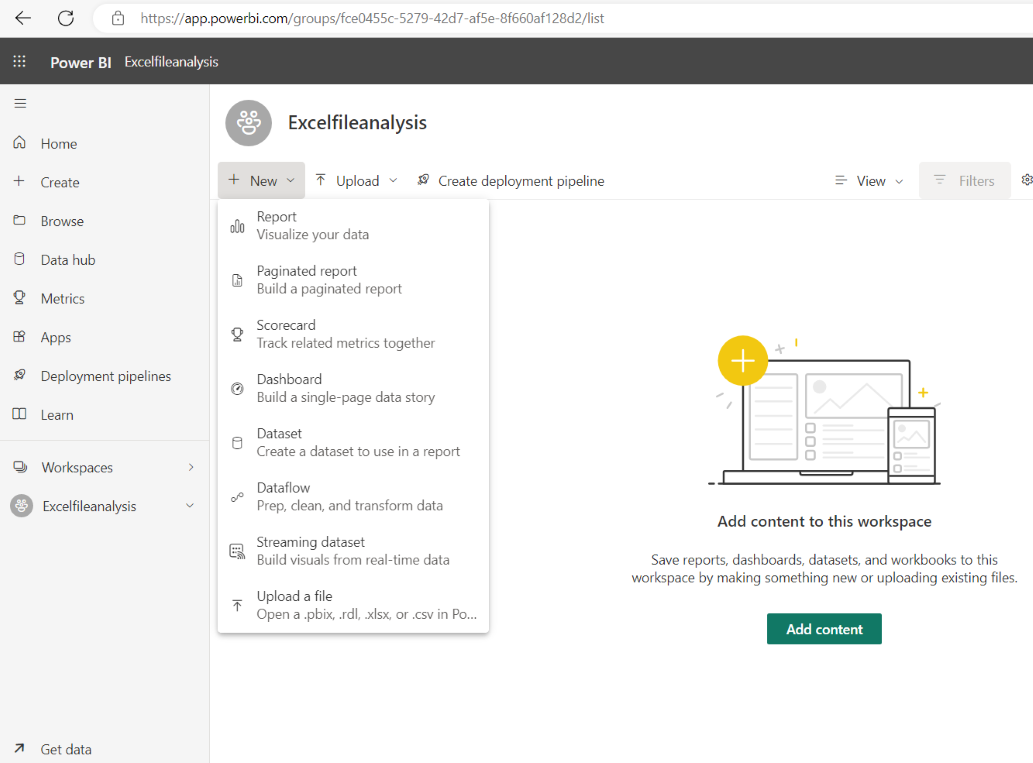Click the Learn book icon
This screenshot has height=763, width=1033.
coord(20,414)
